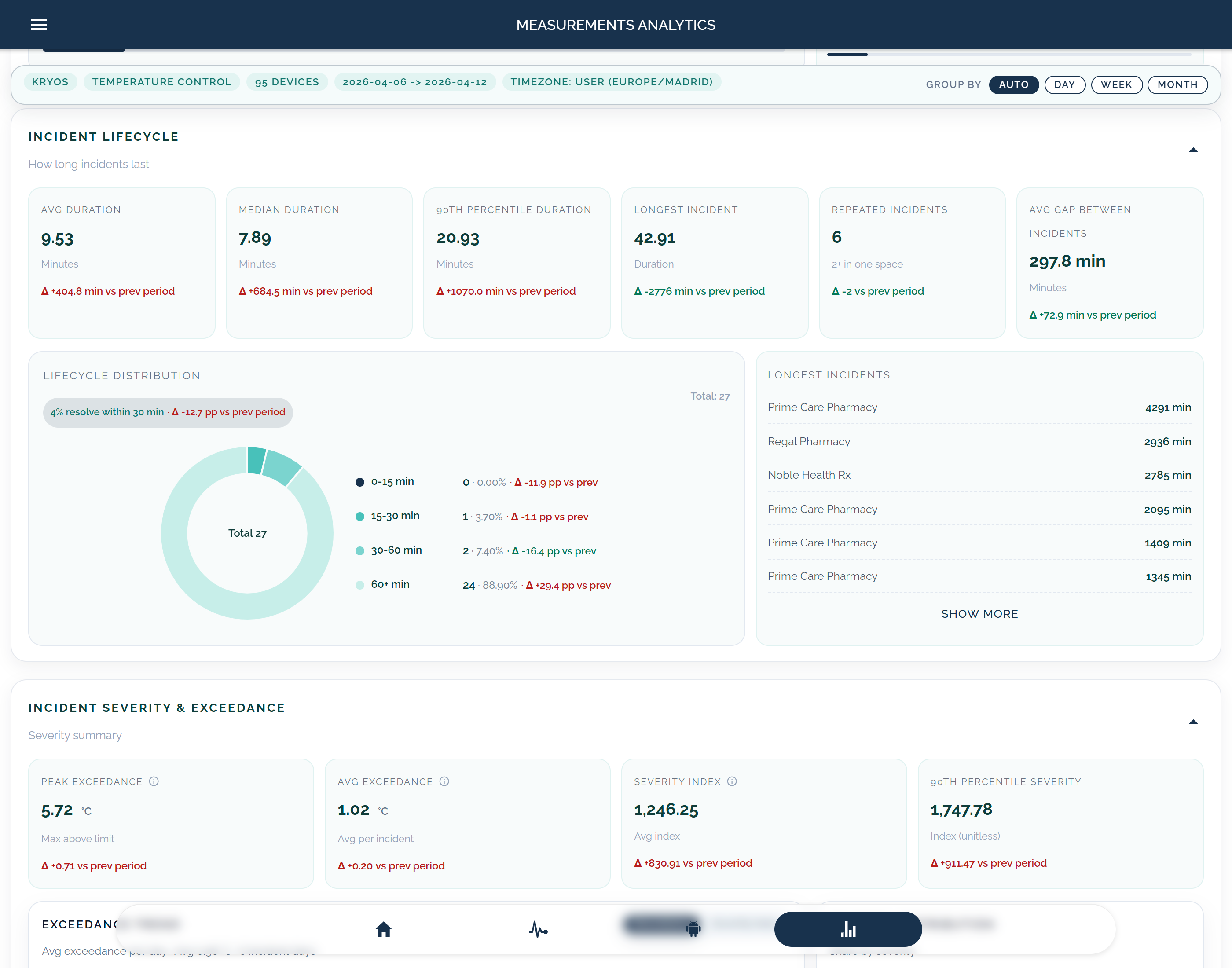Open the 2026-04-06 to 2026-04-12 date range
The height and width of the screenshot is (968, 1232).
(415, 81)
